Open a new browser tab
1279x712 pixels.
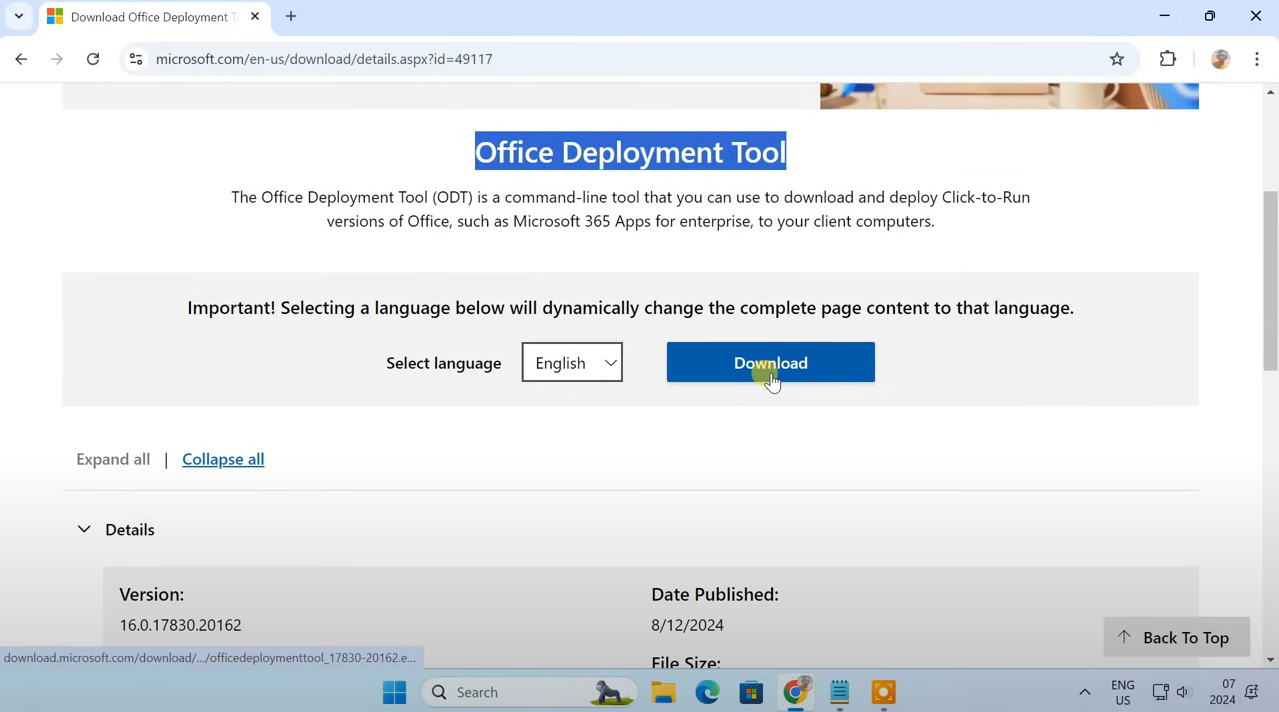[291, 16]
